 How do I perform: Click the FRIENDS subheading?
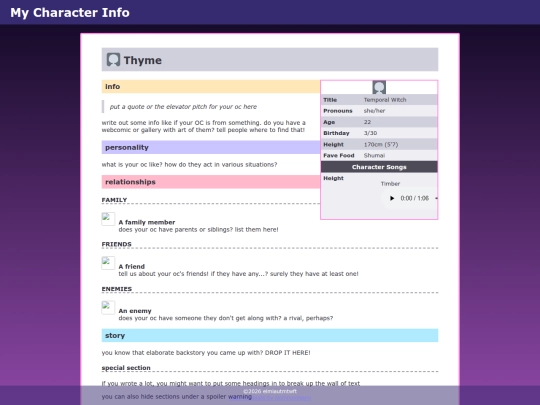click(116, 244)
